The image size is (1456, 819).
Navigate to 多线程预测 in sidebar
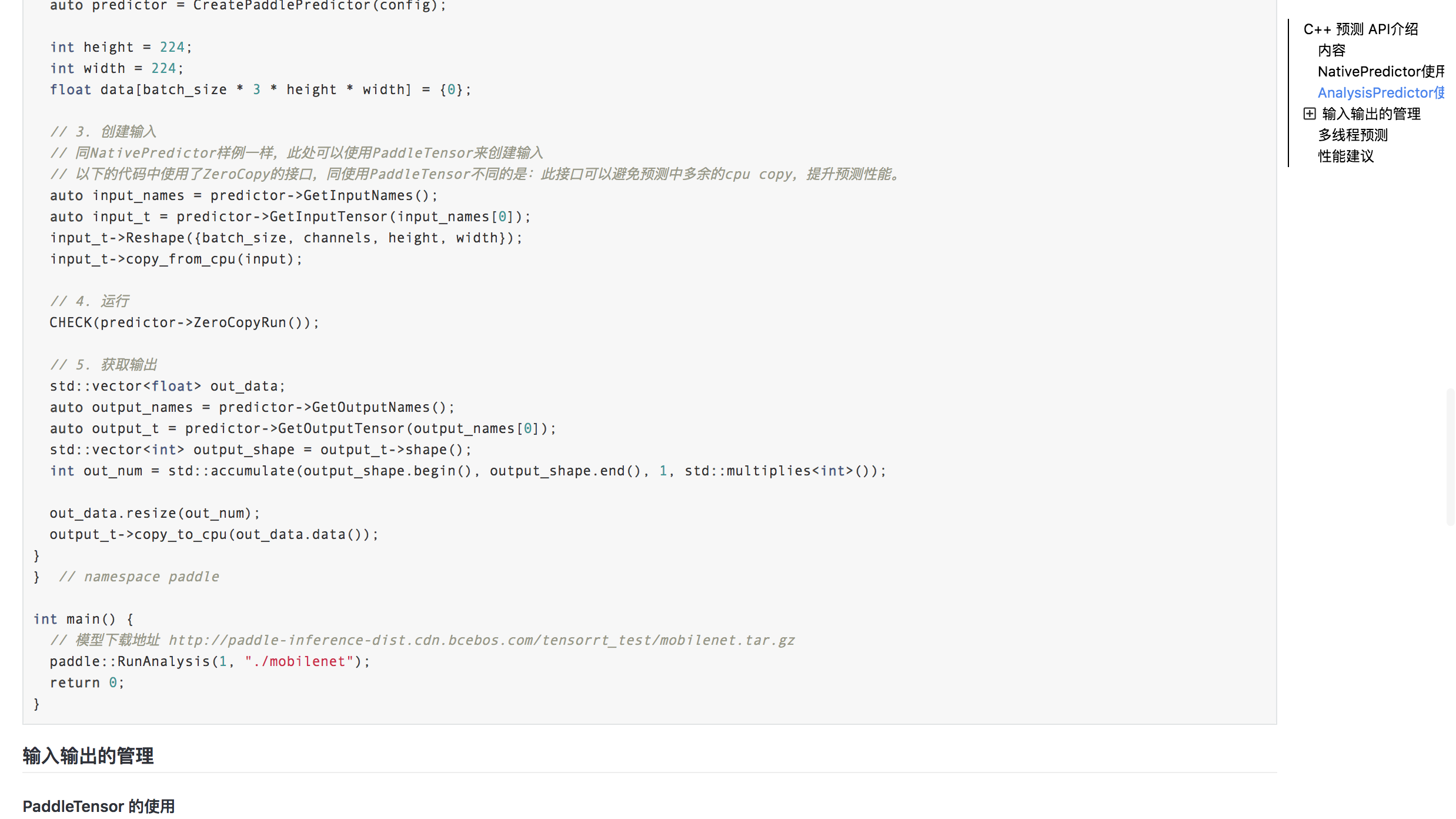click(1353, 135)
